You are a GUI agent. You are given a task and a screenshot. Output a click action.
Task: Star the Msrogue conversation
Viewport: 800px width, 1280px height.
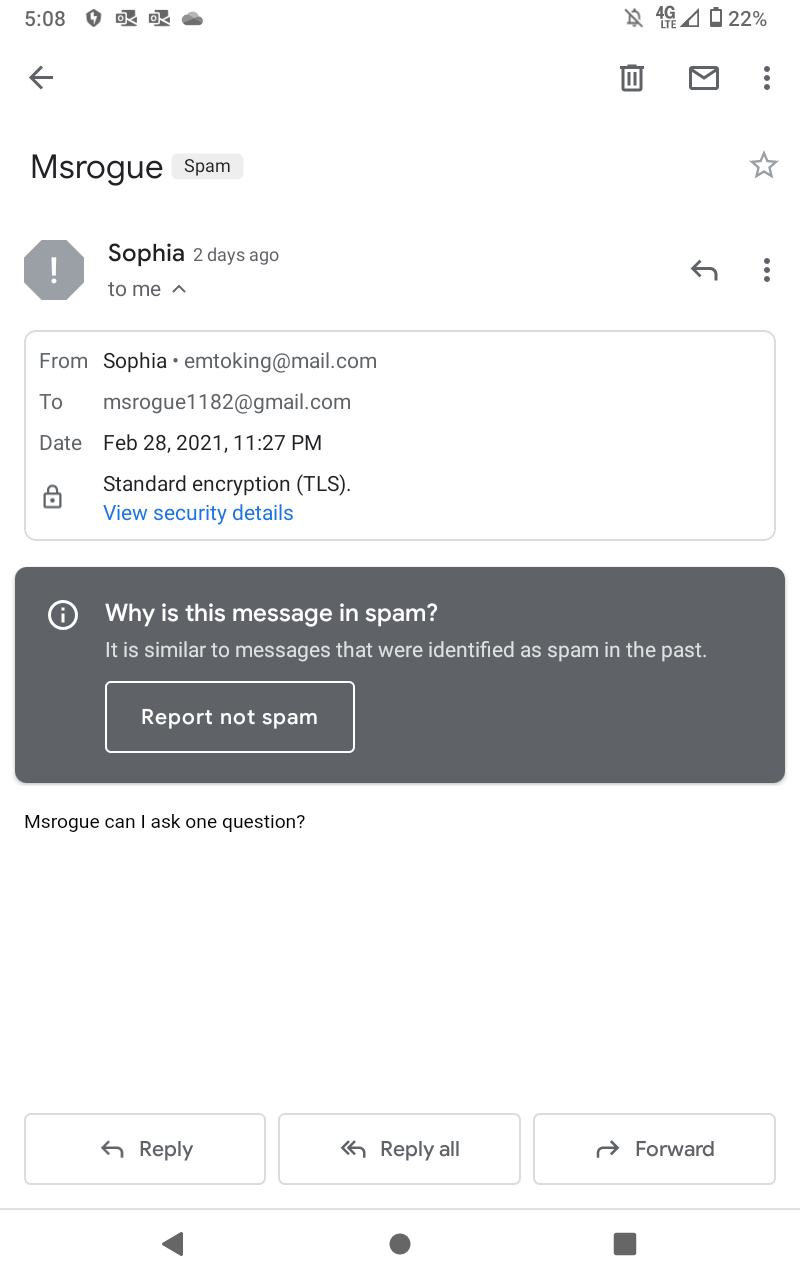point(764,165)
